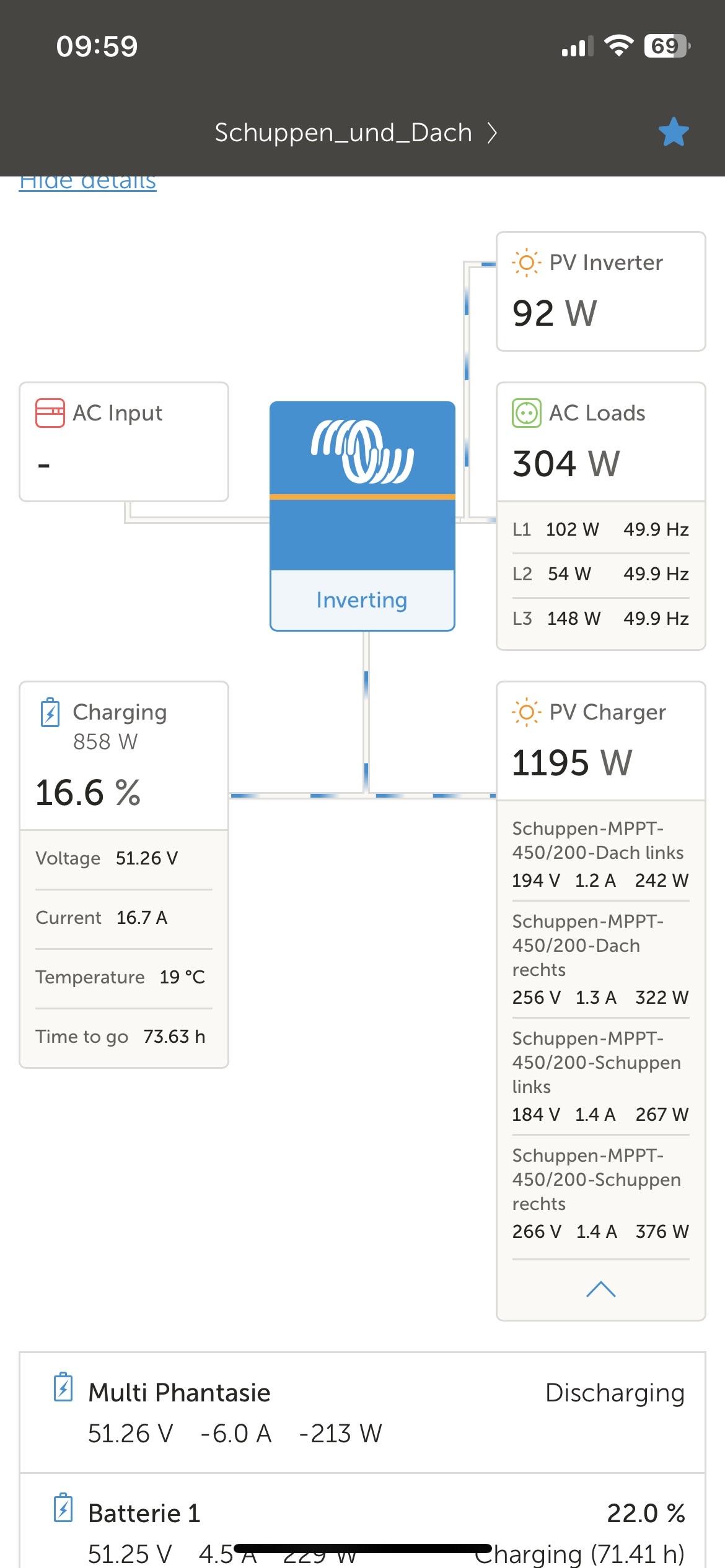Tap the Inverting status label
The width and height of the screenshot is (725, 1568).
click(x=362, y=600)
